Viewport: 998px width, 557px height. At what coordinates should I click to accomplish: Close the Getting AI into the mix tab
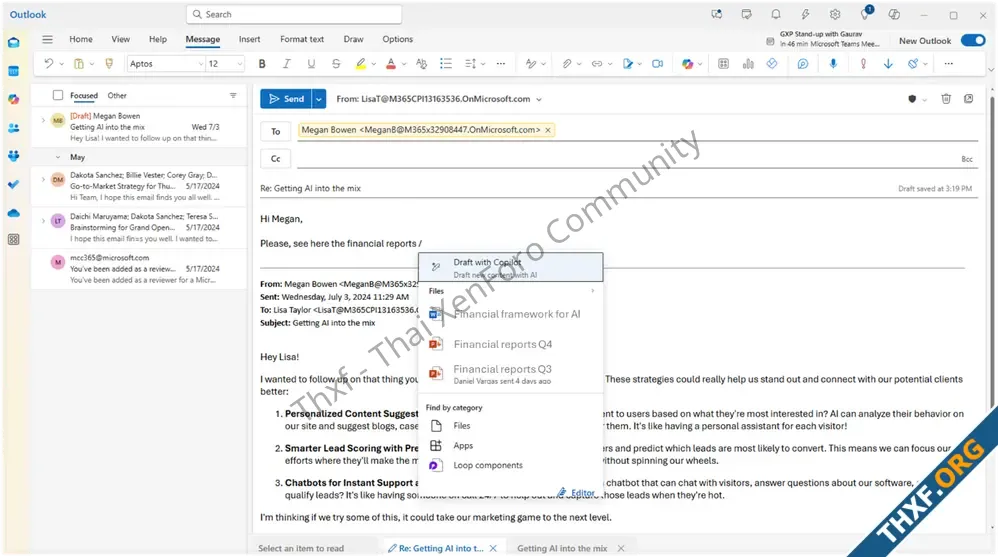[621, 548]
